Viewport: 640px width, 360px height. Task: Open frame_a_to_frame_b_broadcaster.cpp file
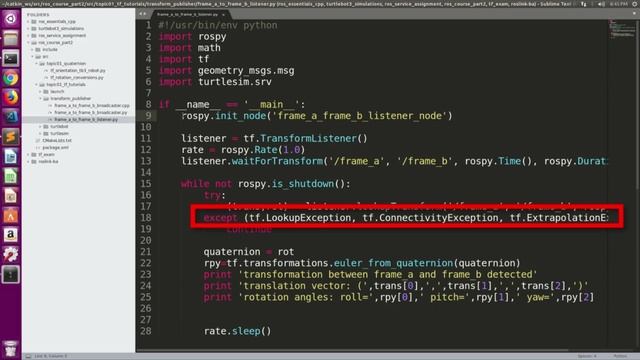tap(91, 105)
